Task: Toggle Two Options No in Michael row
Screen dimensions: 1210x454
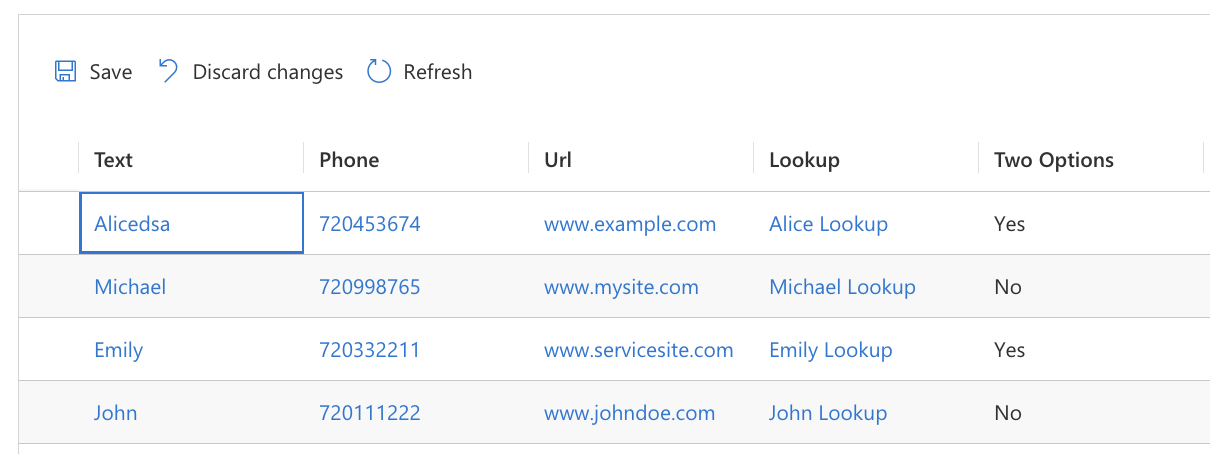Action: click(x=1008, y=287)
